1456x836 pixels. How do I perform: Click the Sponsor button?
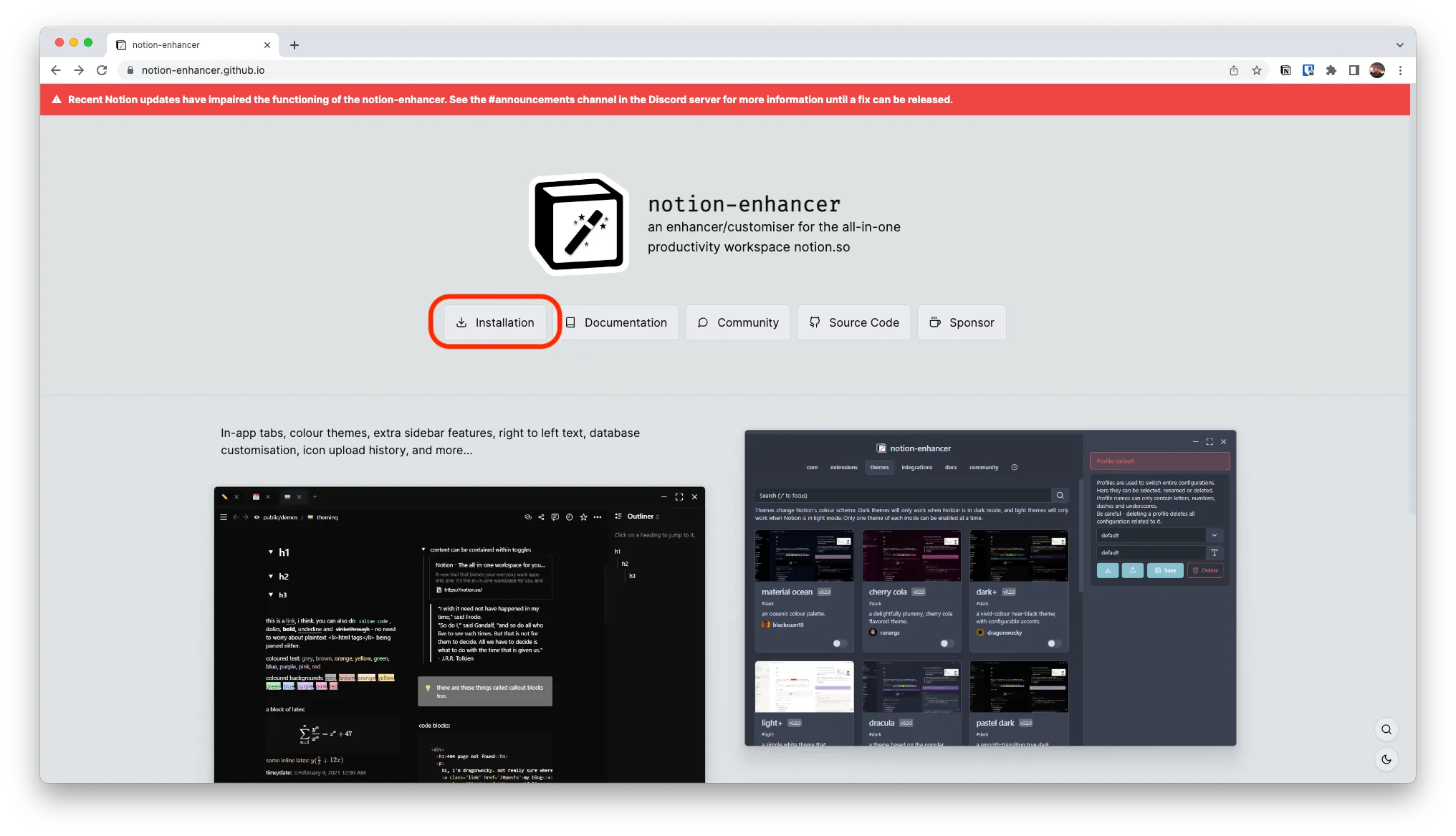[x=961, y=322]
